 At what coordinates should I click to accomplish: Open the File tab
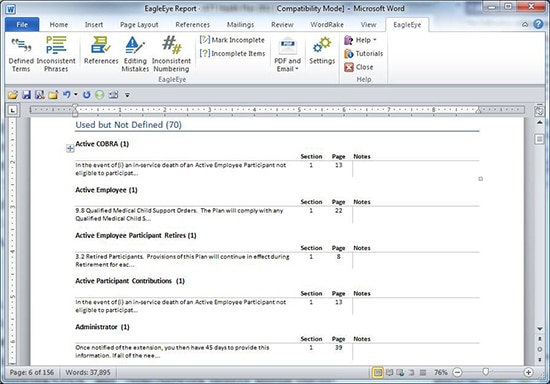22,25
